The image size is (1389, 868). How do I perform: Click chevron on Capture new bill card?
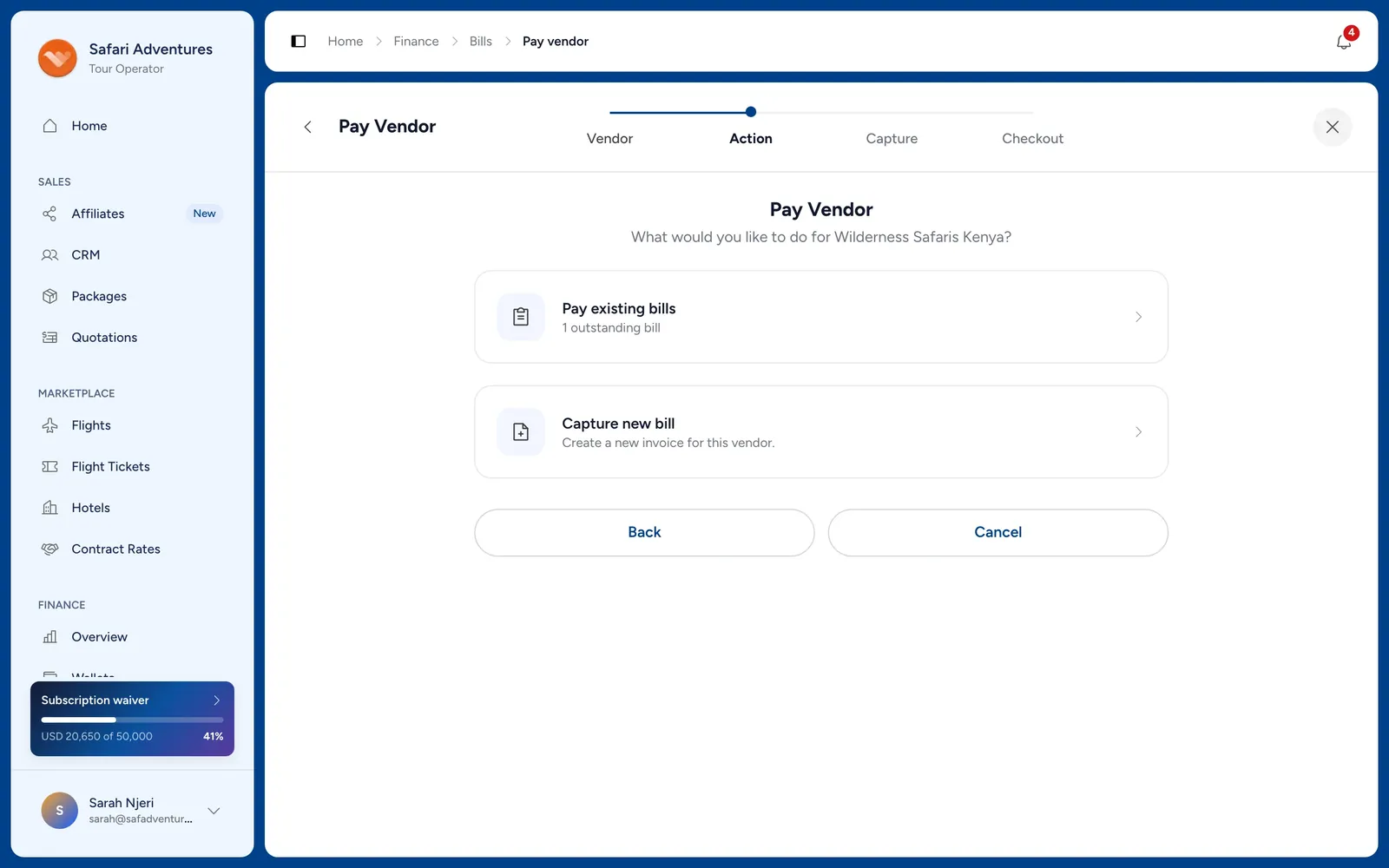click(1138, 431)
